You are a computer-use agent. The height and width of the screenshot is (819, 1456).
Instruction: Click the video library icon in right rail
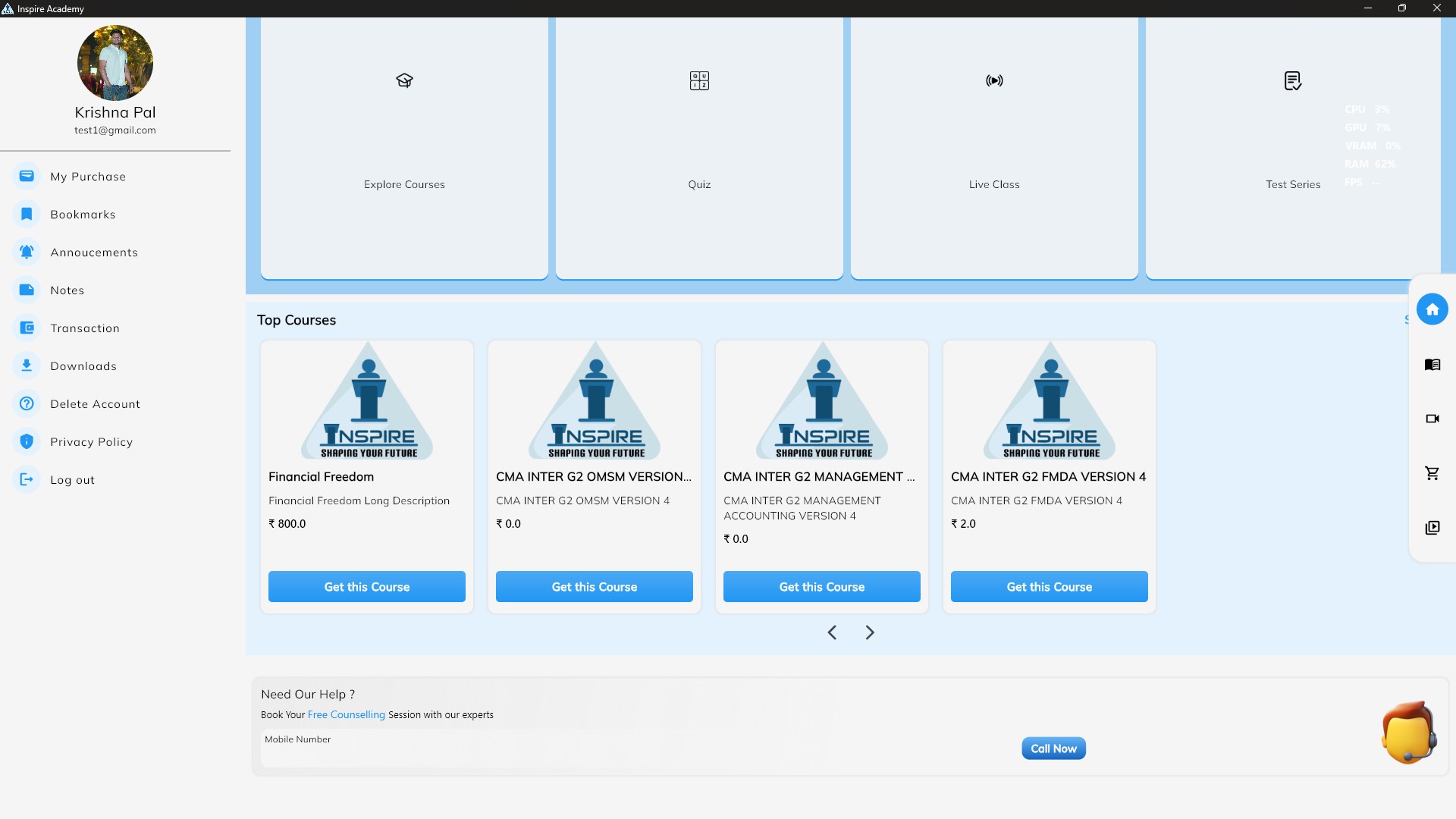click(1432, 528)
